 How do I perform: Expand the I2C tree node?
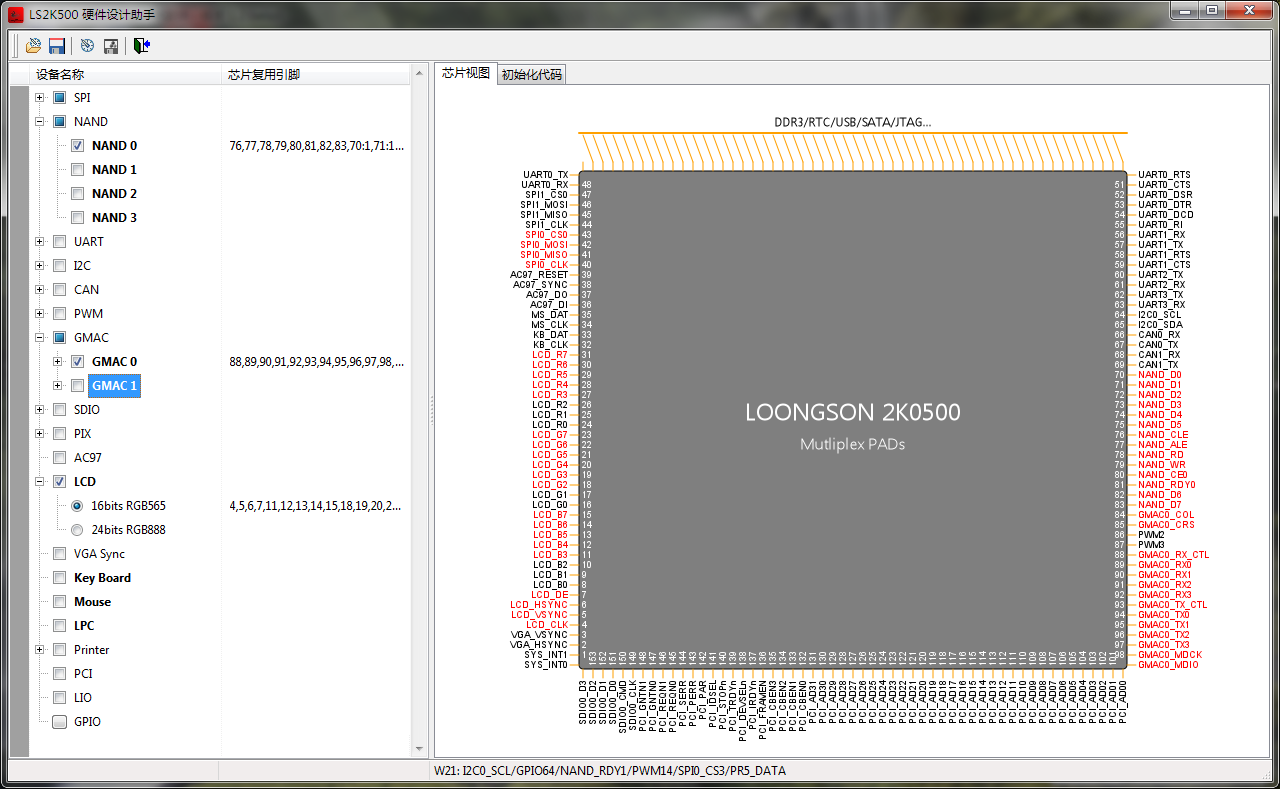40,266
